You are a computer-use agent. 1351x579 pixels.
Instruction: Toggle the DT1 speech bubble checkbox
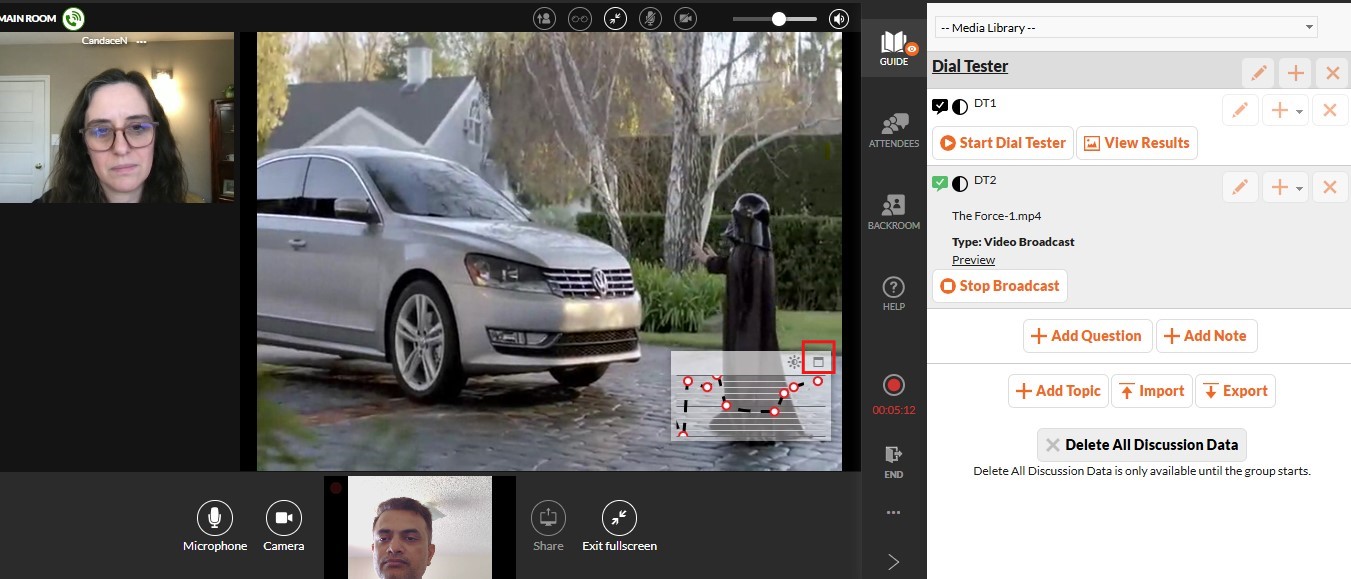coord(940,105)
